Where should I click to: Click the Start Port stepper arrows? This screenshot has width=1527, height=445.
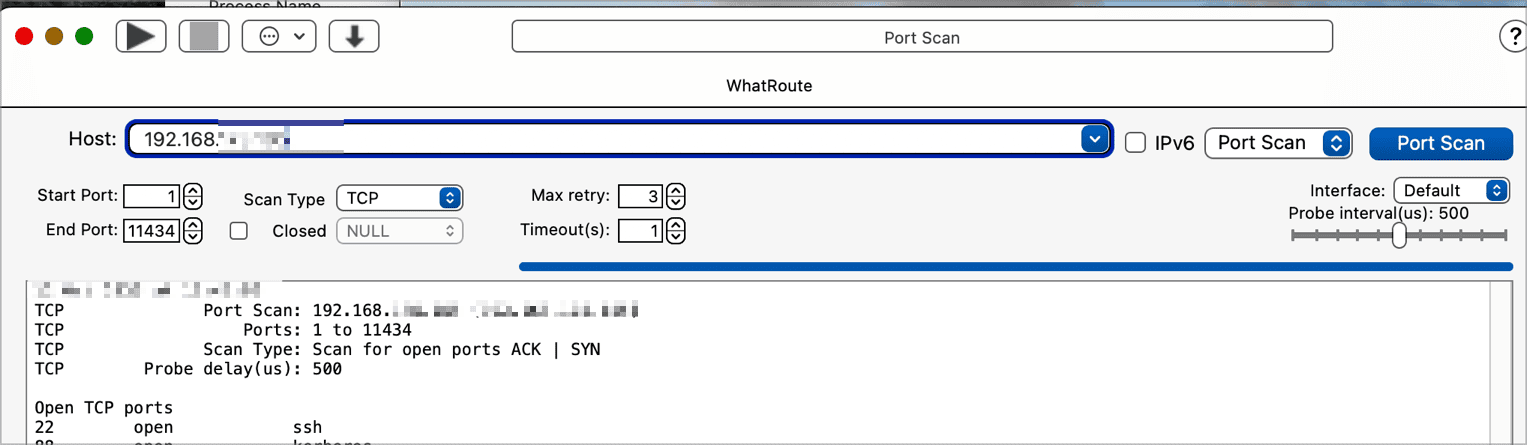194,196
